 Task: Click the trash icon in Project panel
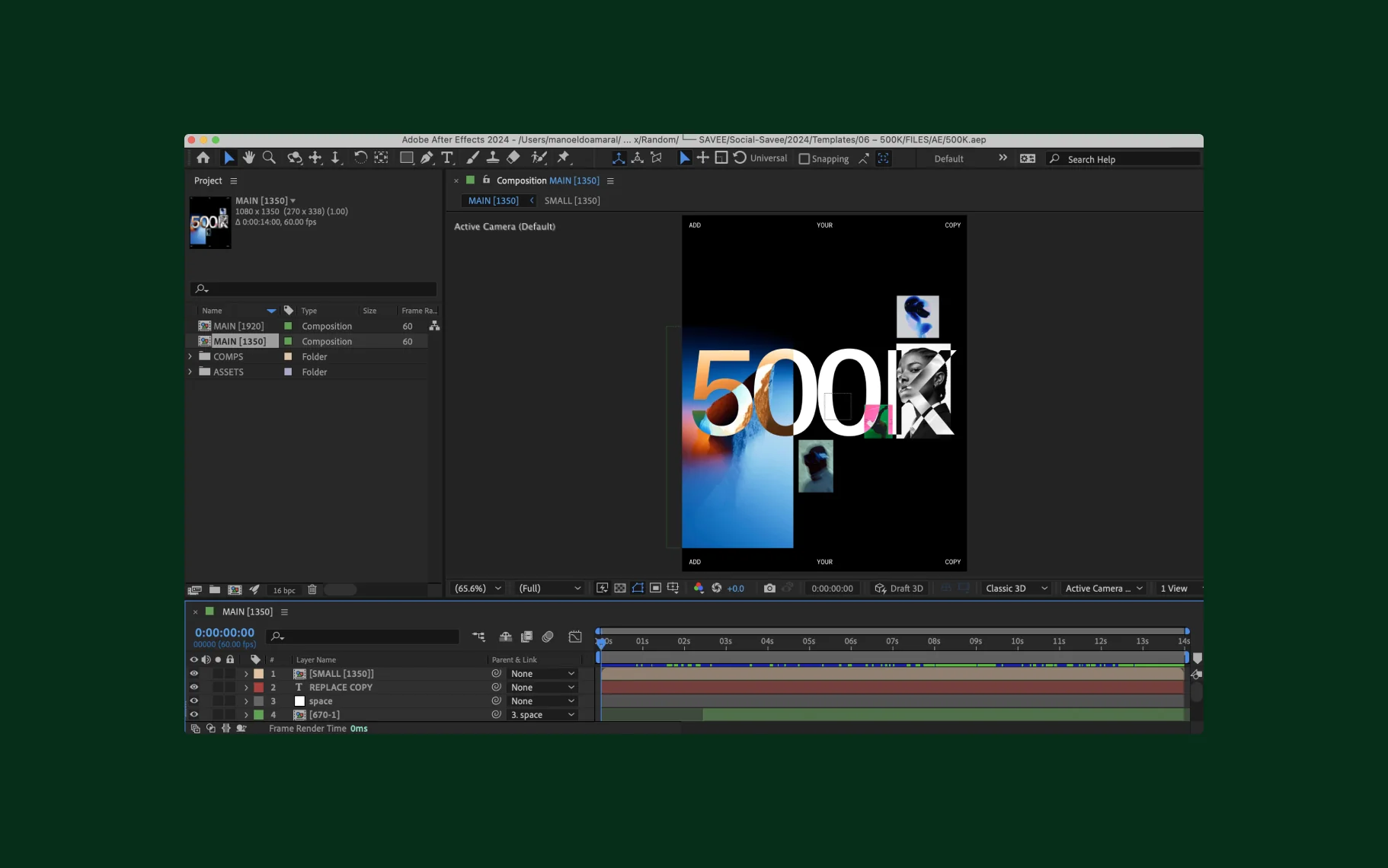point(312,589)
